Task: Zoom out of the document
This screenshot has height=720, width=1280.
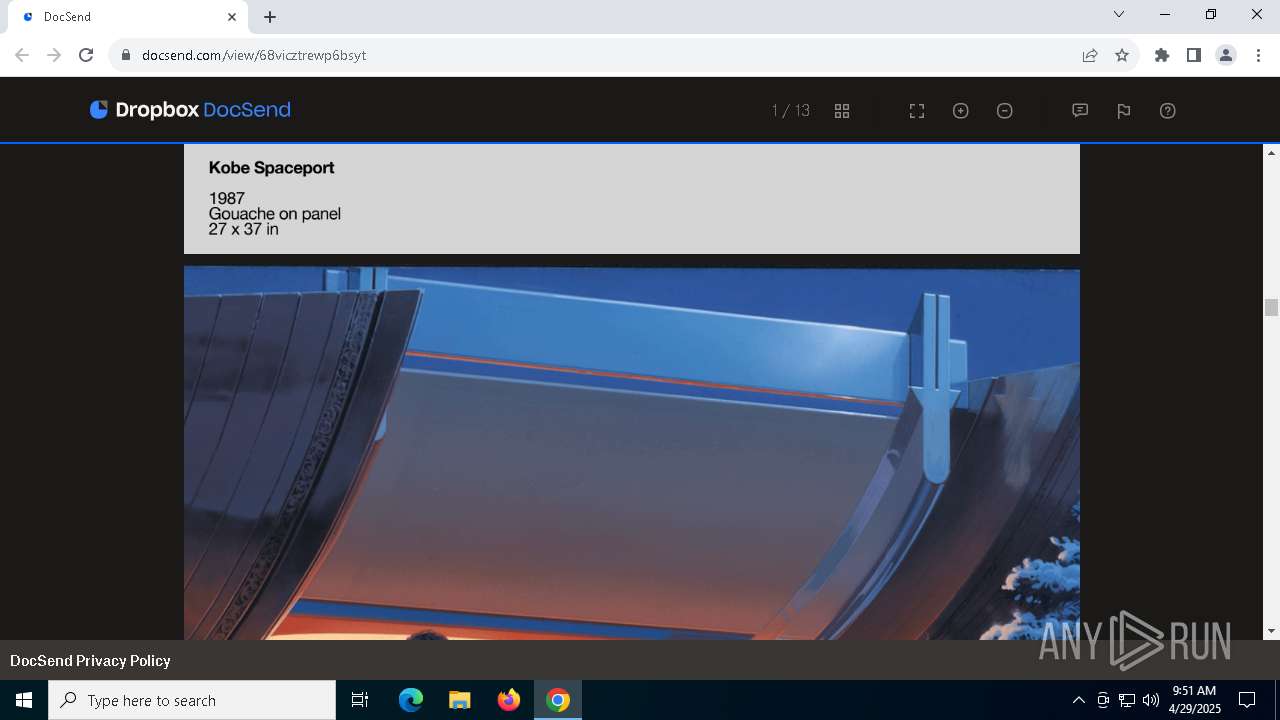Action: coord(1005,111)
